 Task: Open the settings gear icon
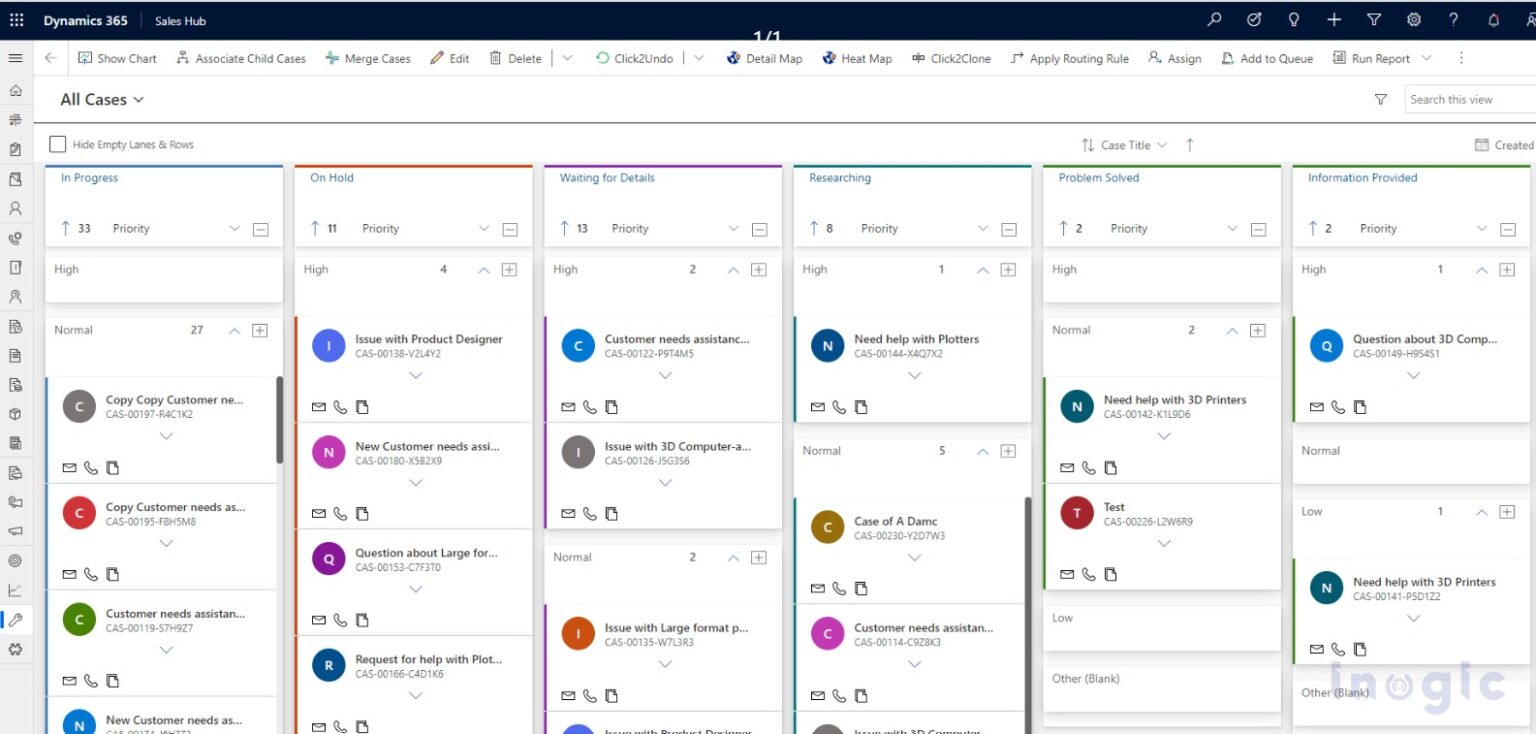pyautogui.click(x=1414, y=20)
